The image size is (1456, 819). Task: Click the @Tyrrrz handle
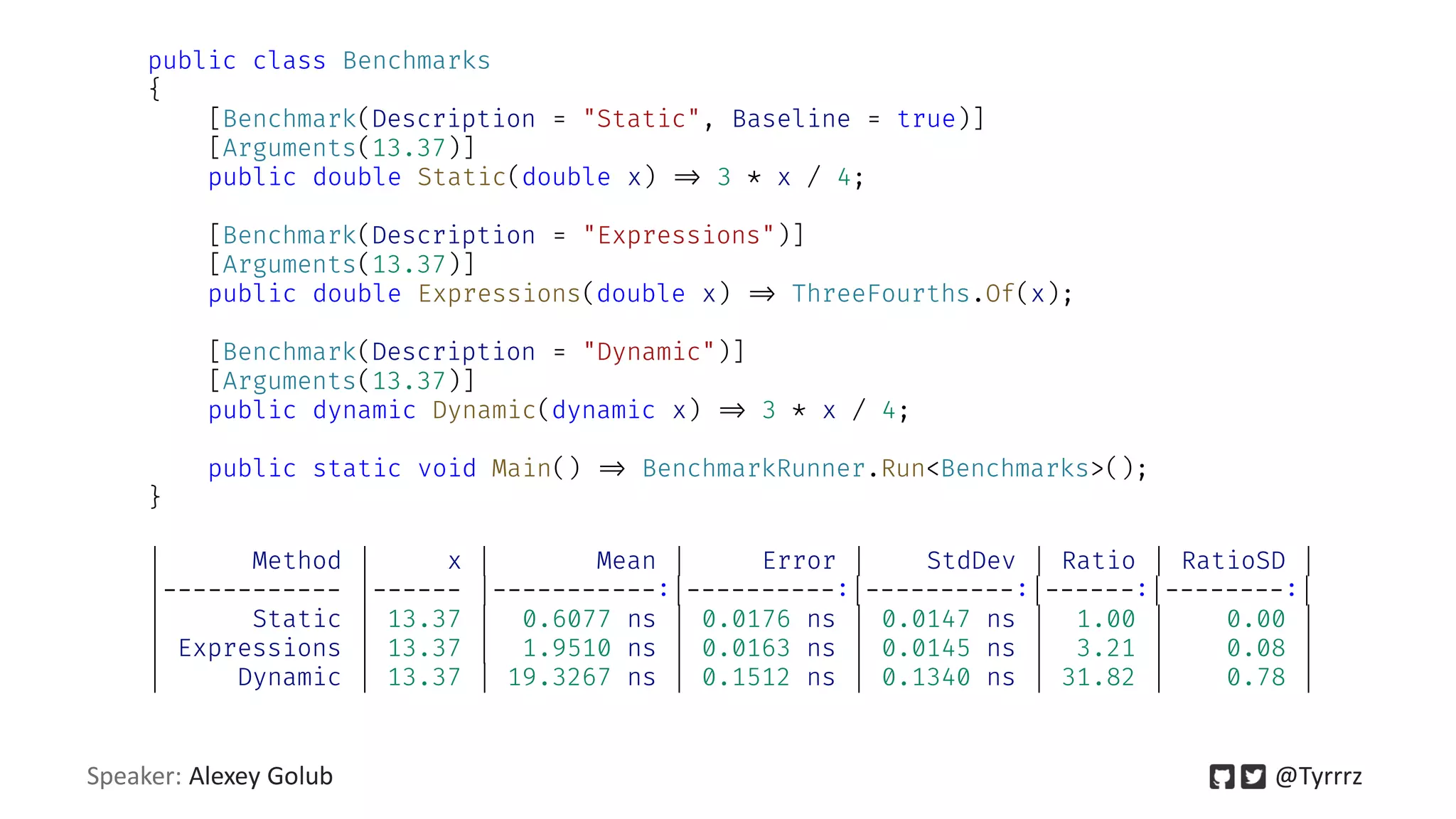[1319, 776]
